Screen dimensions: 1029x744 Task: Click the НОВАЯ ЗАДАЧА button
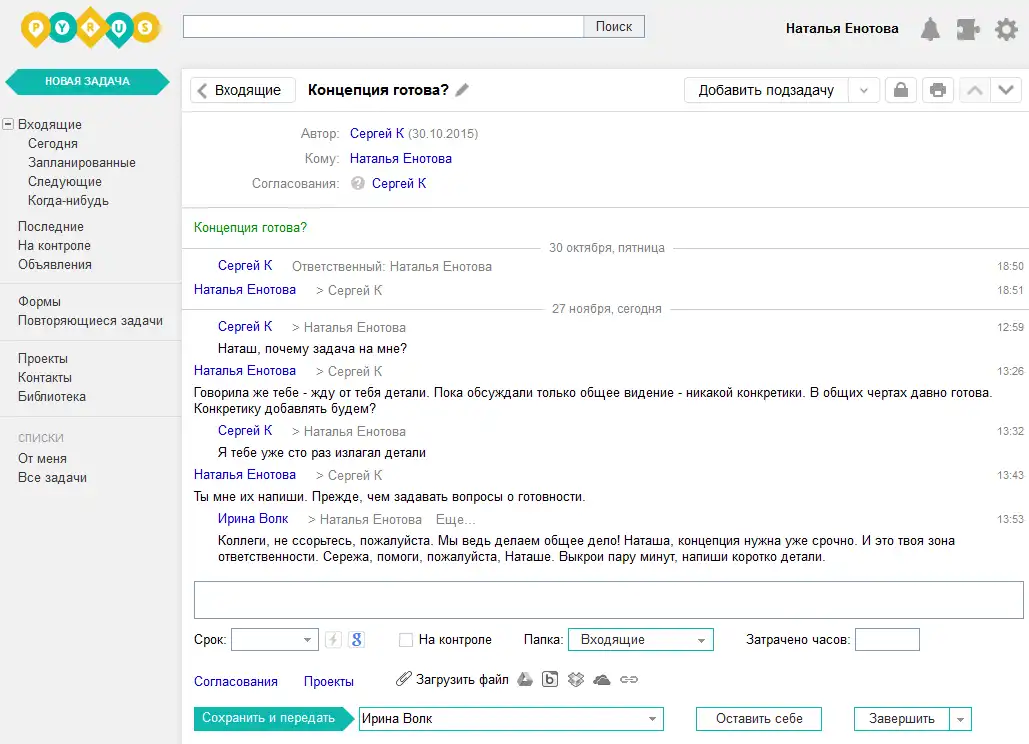pos(87,81)
